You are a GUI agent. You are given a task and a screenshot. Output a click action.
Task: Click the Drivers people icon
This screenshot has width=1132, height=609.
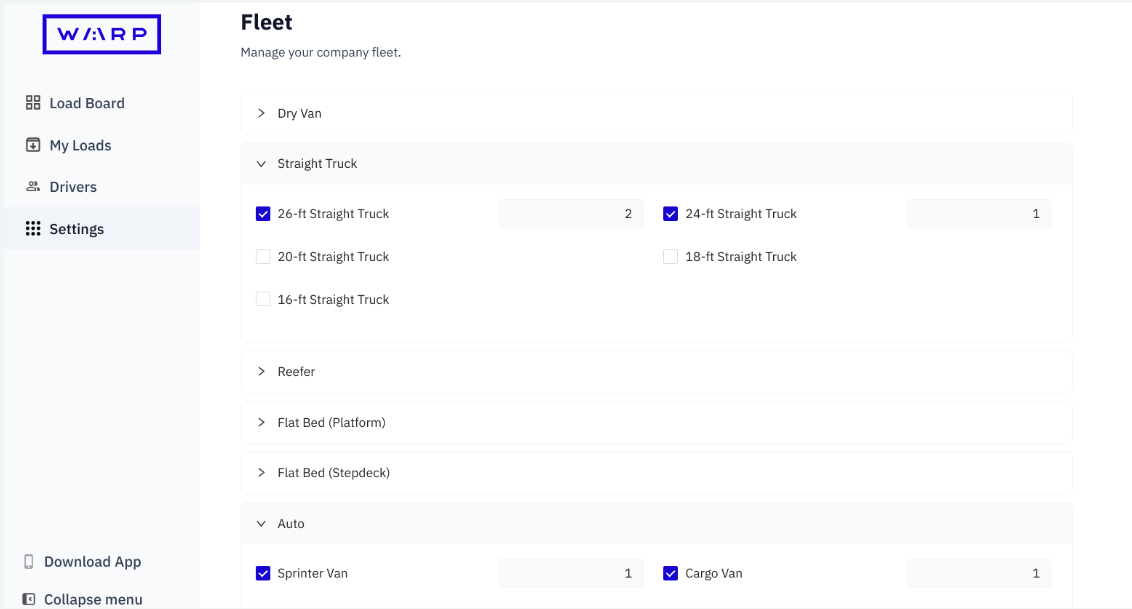[33, 186]
